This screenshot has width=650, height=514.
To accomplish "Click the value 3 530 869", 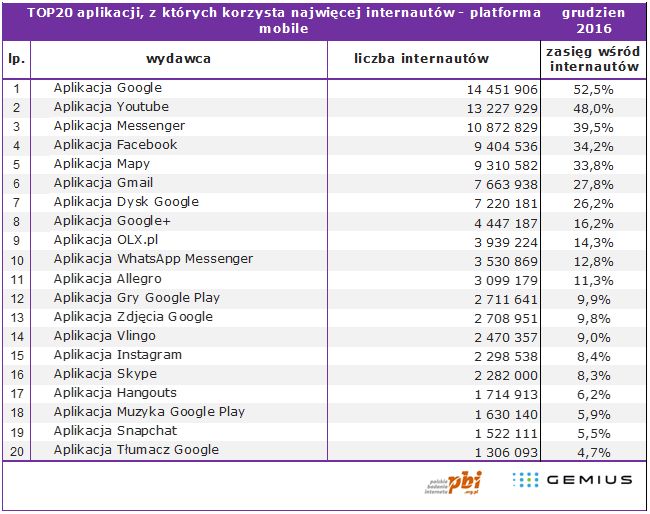I will 506,262.
